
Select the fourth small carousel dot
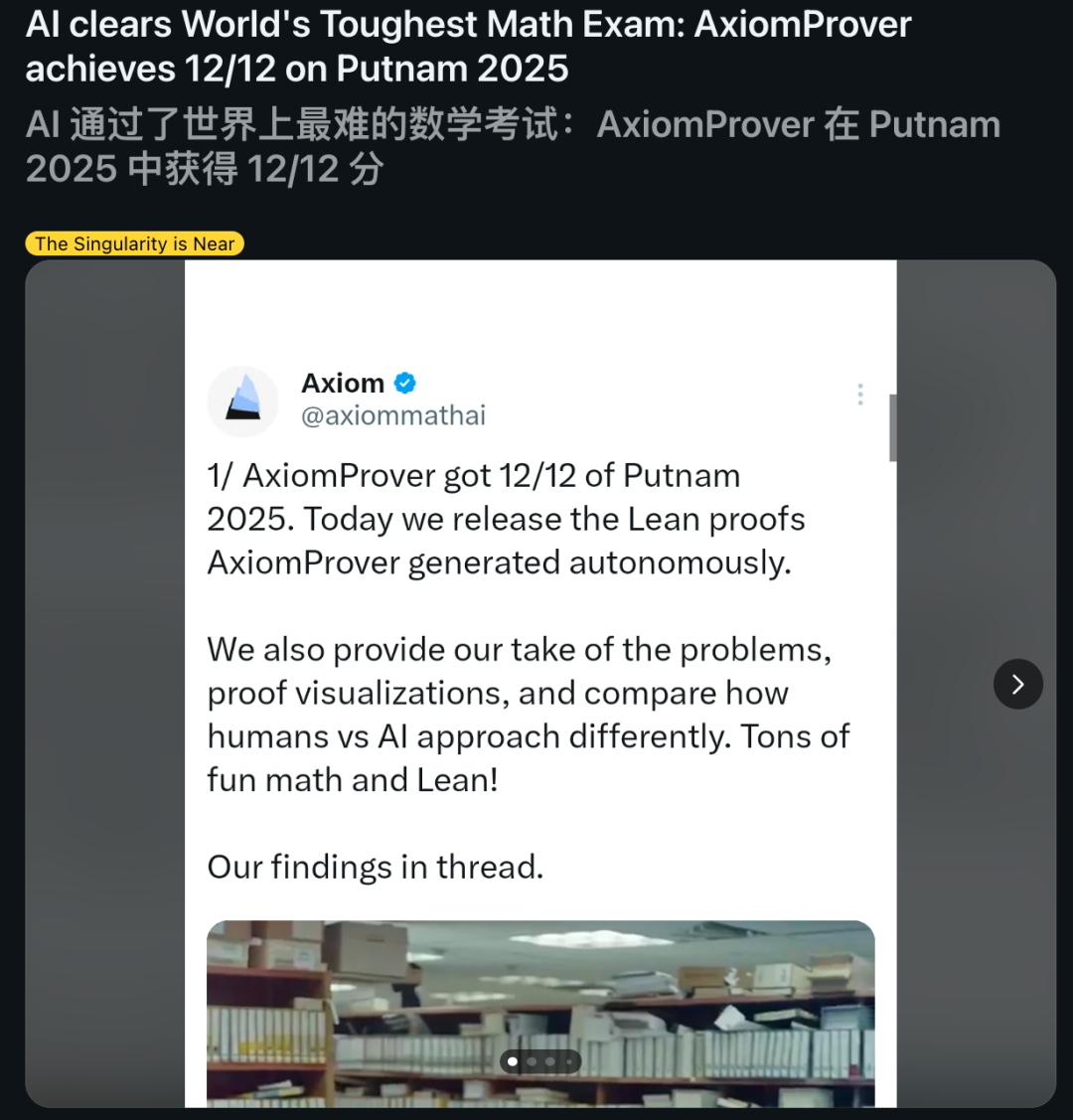(x=568, y=1061)
